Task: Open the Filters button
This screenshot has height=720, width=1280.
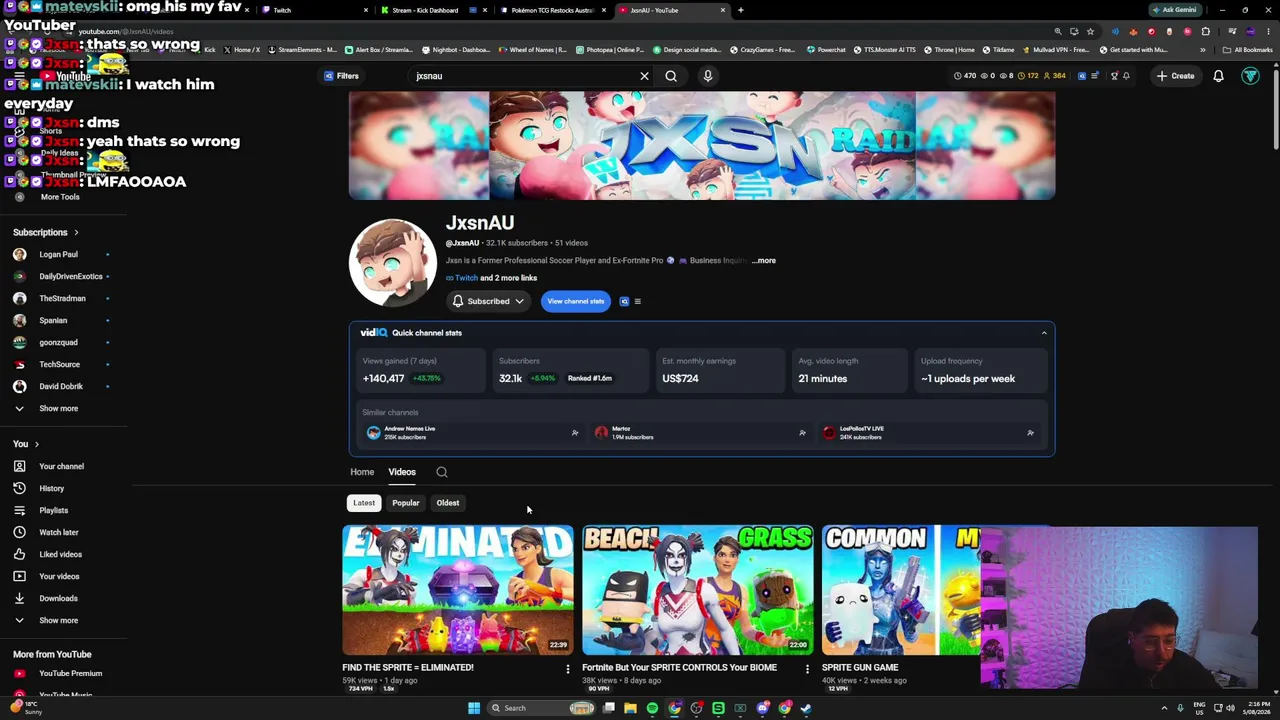Action: (341, 76)
